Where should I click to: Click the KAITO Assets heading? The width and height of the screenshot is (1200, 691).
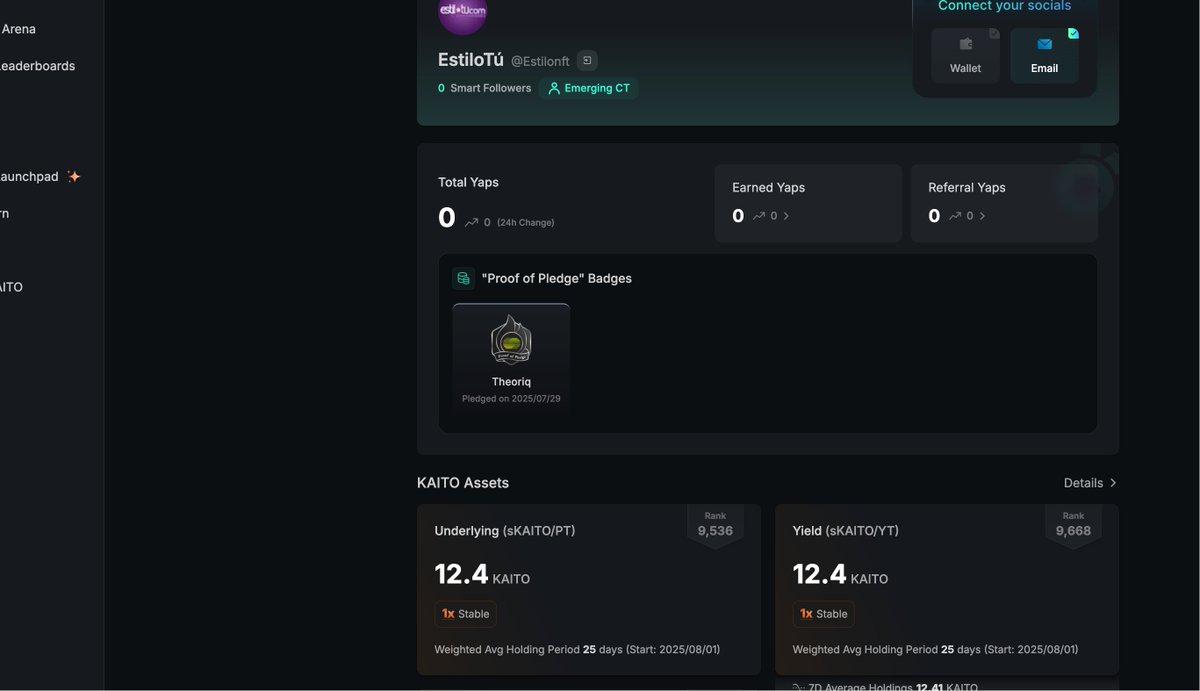coord(463,483)
